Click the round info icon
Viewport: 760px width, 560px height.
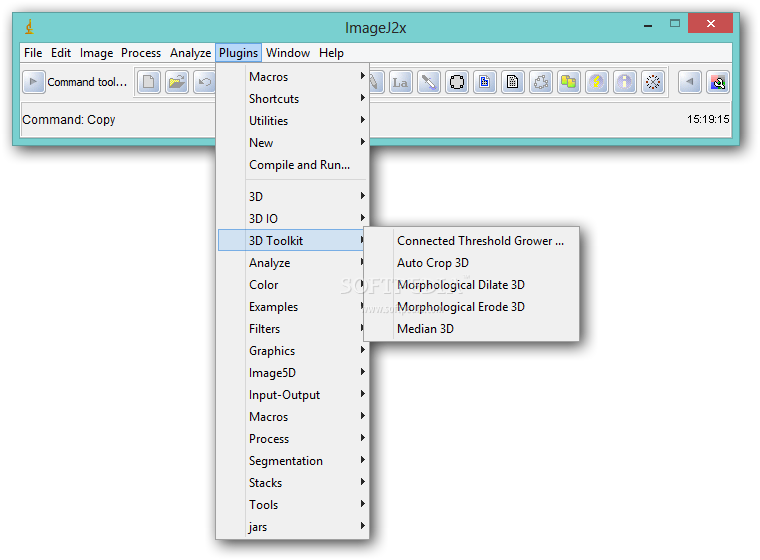coord(625,82)
